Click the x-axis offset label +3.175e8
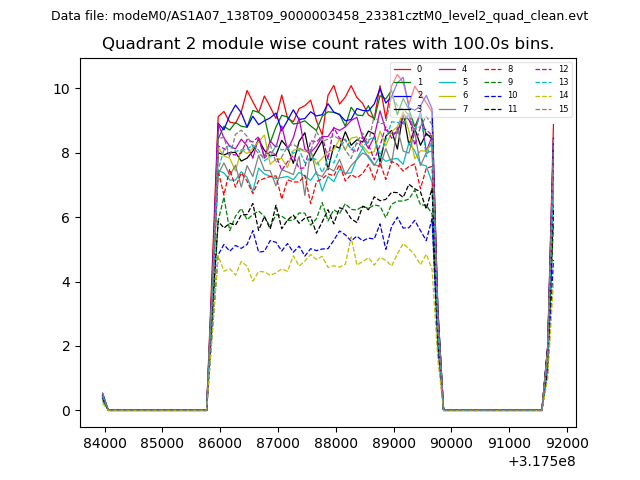This screenshot has height=480, width=640. point(542,461)
